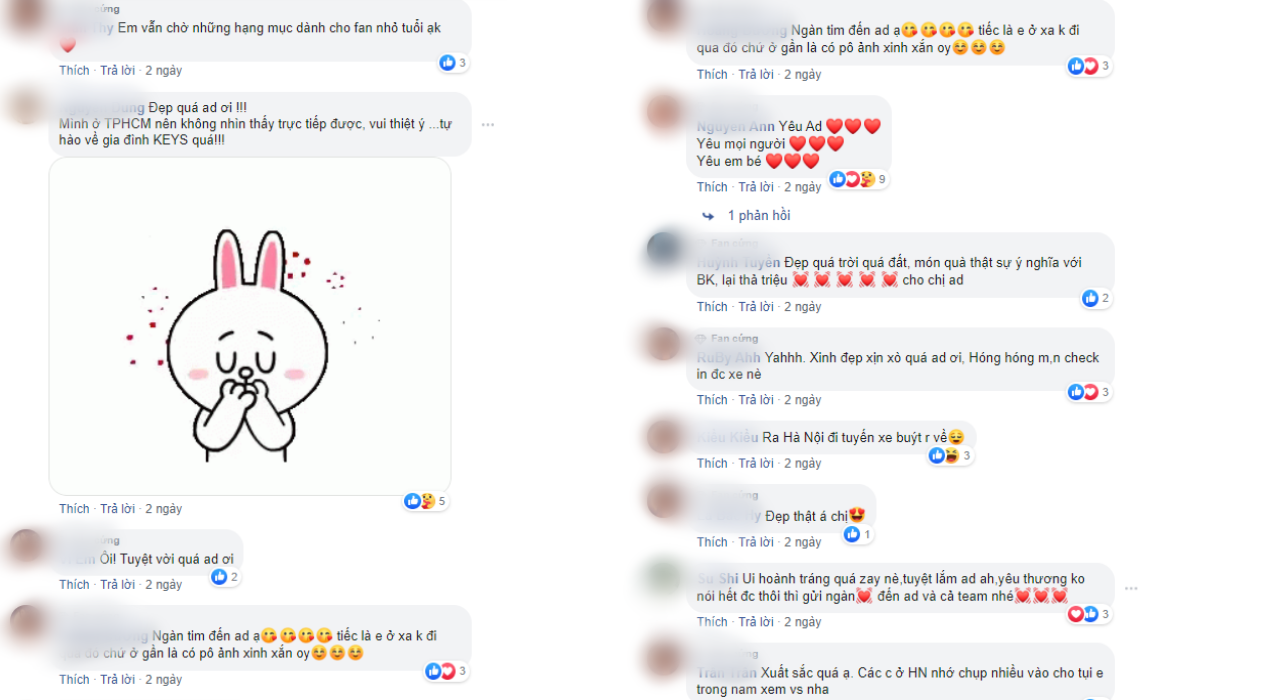Toggle Thích under the bunny sticker comment

pyautogui.click(x=74, y=509)
